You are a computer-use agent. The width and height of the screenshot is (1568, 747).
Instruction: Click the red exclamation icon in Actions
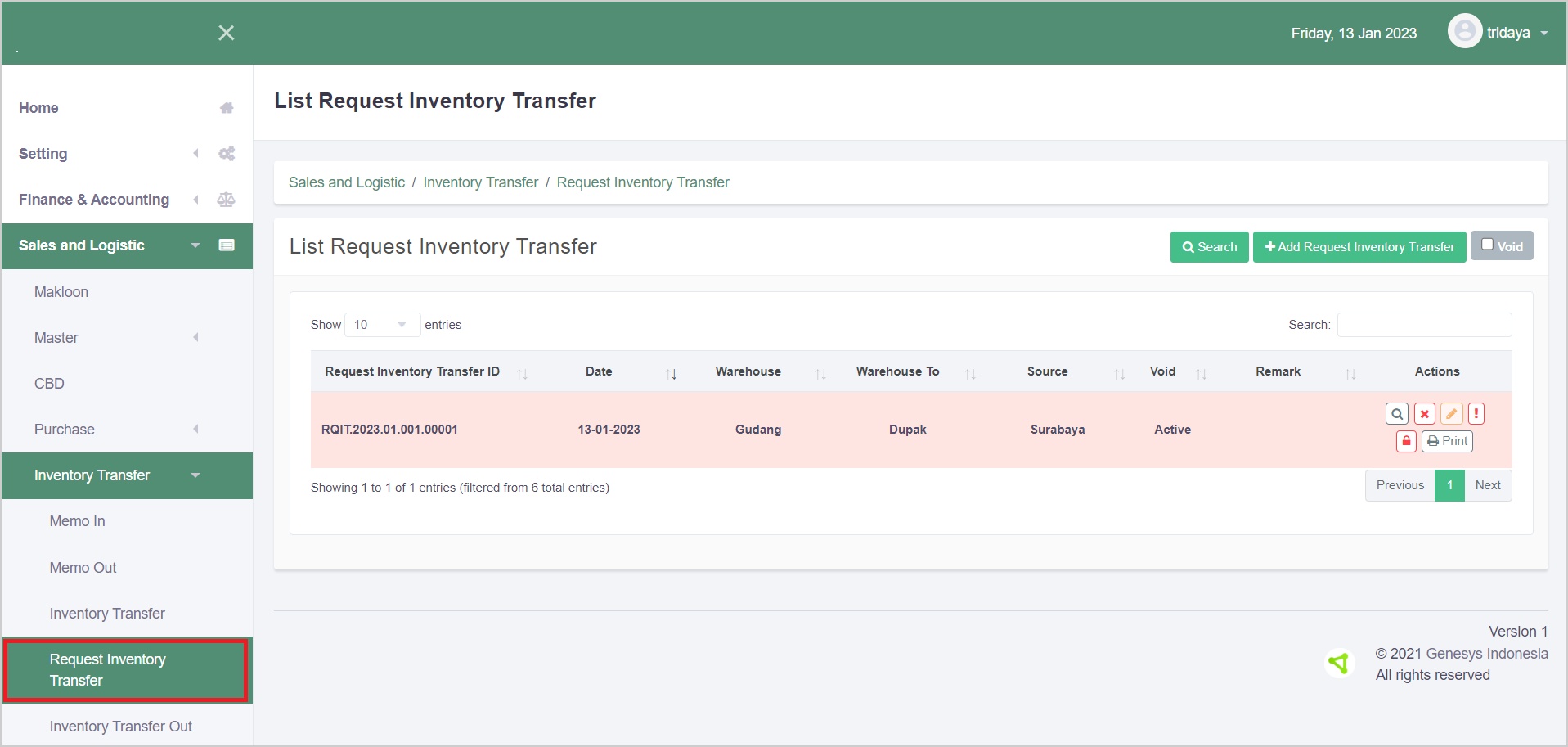point(1476,413)
